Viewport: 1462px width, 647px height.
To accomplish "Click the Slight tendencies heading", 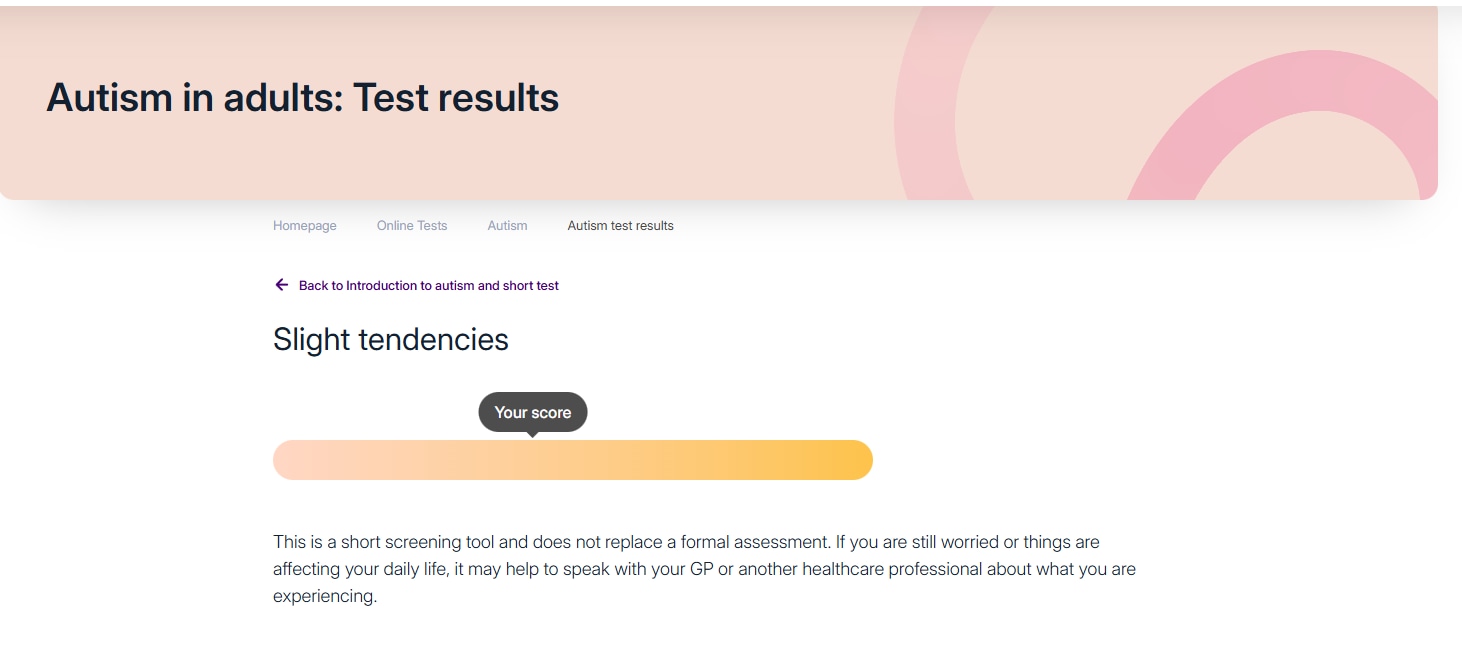I will 391,340.
